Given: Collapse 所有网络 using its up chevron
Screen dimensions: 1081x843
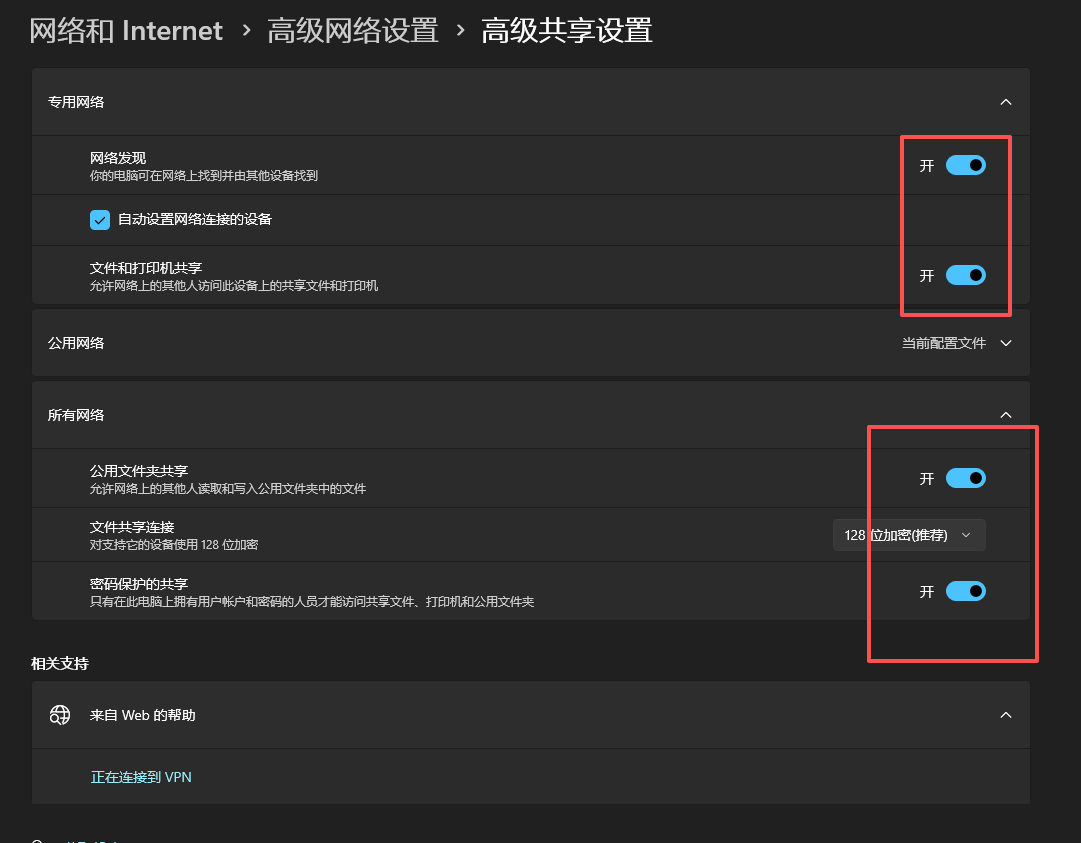Looking at the screenshot, I should pos(1006,415).
